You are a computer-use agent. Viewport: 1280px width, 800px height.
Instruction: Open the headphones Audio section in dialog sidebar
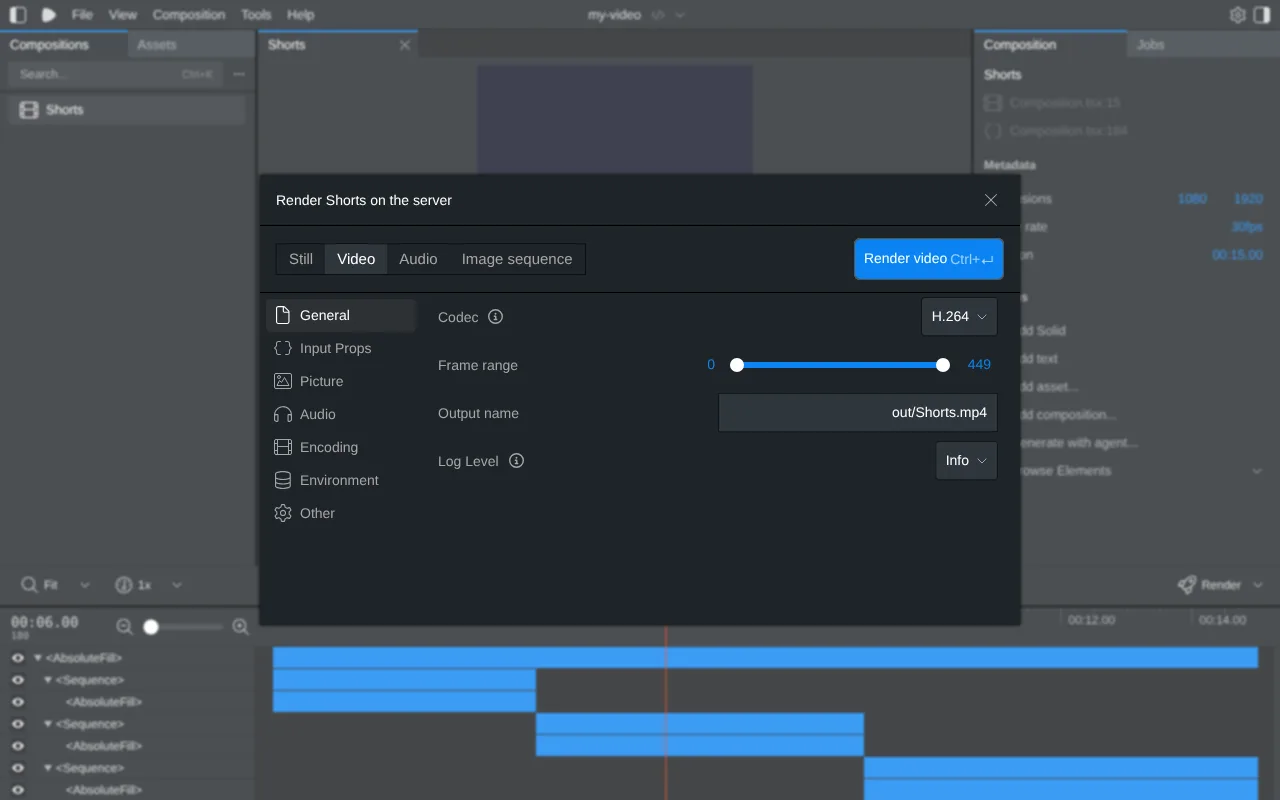point(340,414)
